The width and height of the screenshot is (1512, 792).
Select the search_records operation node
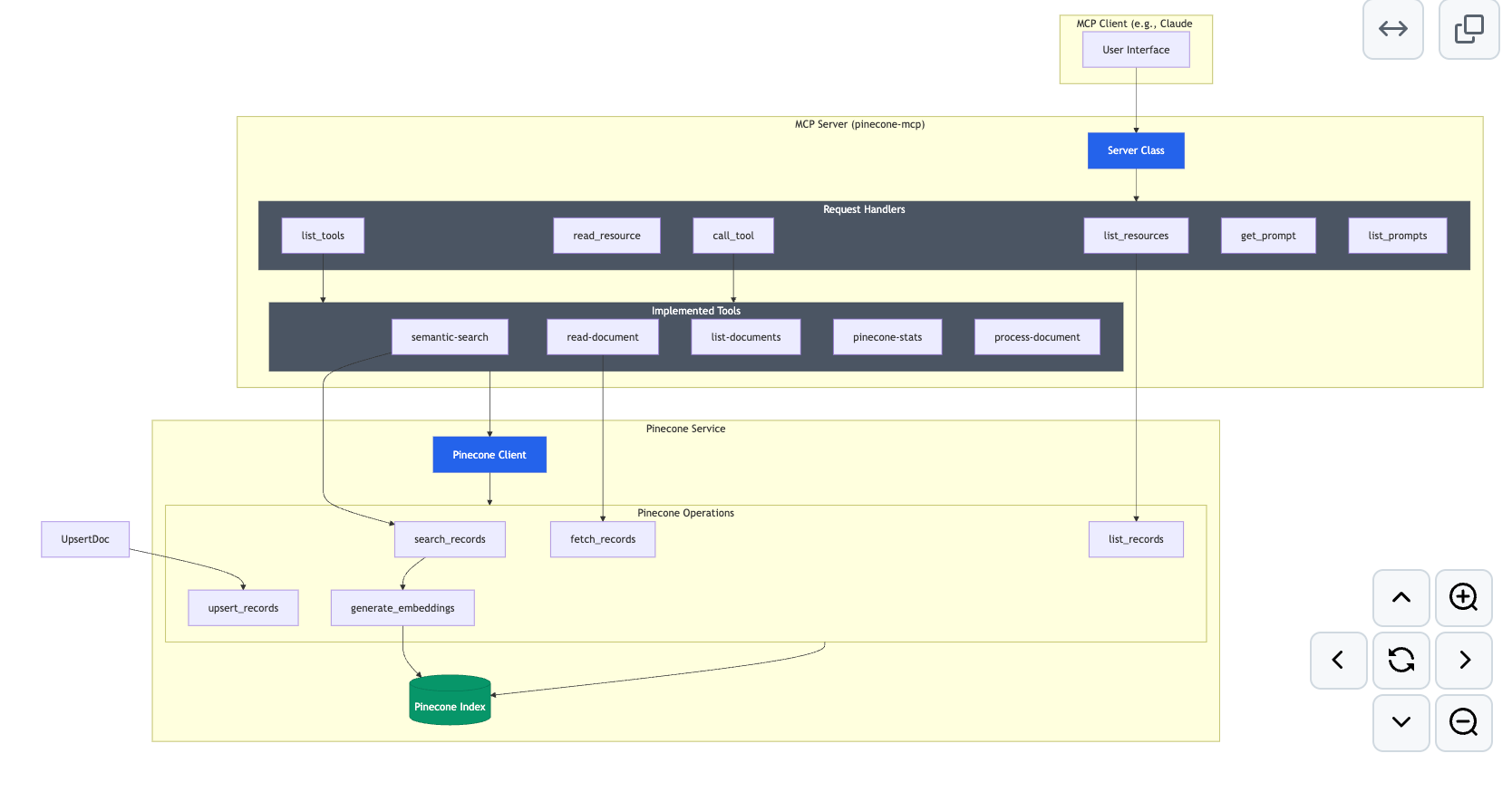coord(450,539)
